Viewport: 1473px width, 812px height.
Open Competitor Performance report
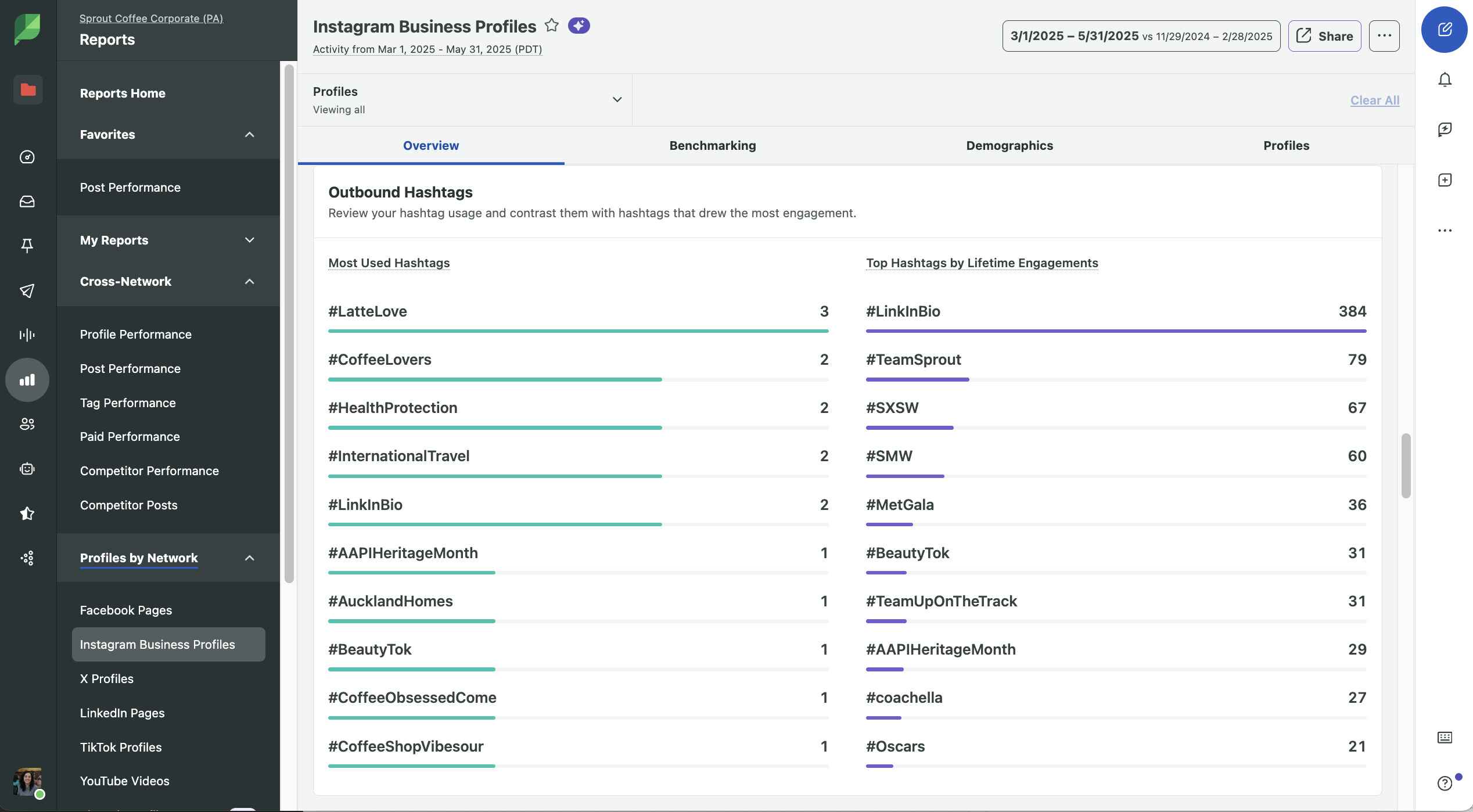[149, 471]
